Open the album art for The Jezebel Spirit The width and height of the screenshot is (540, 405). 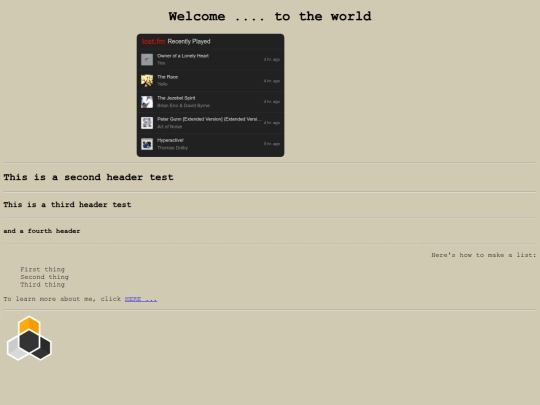tap(147, 102)
